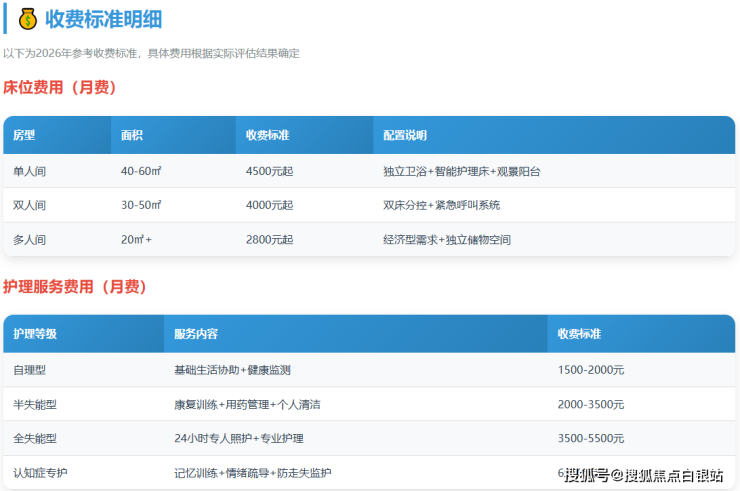
Task: Click the money bag icon beside the title
Action: click(x=27, y=18)
